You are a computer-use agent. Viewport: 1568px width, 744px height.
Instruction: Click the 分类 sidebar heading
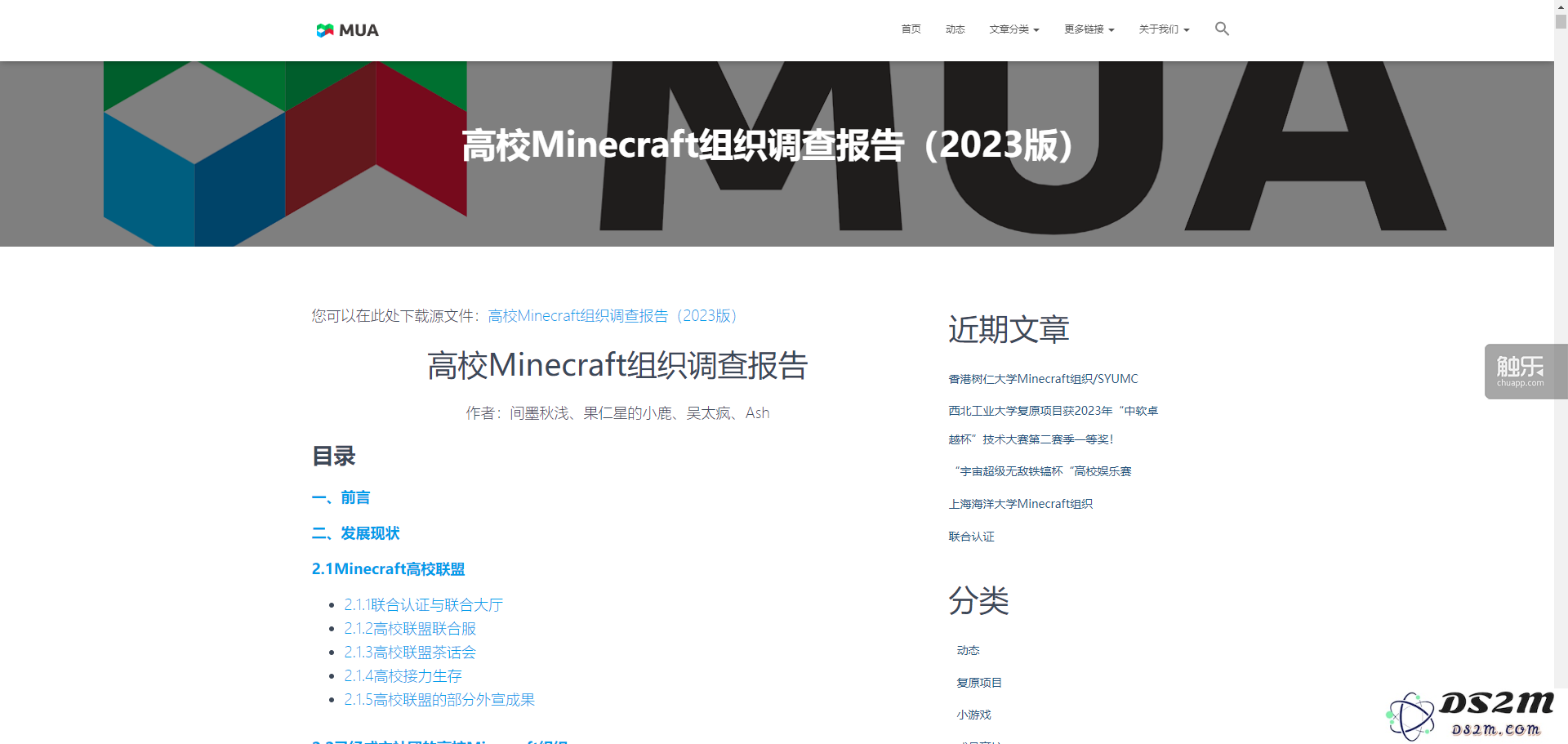click(x=978, y=600)
